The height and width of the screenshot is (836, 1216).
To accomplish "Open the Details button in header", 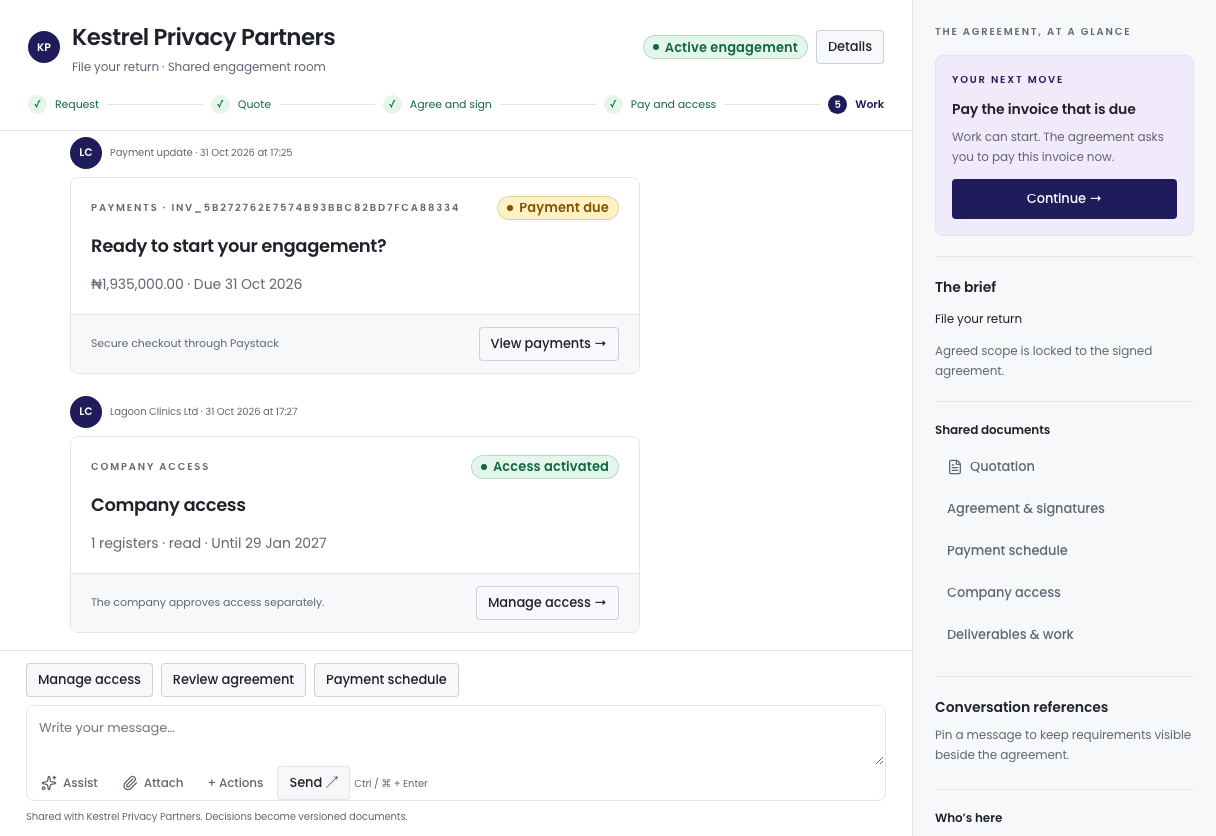I will tap(850, 47).
